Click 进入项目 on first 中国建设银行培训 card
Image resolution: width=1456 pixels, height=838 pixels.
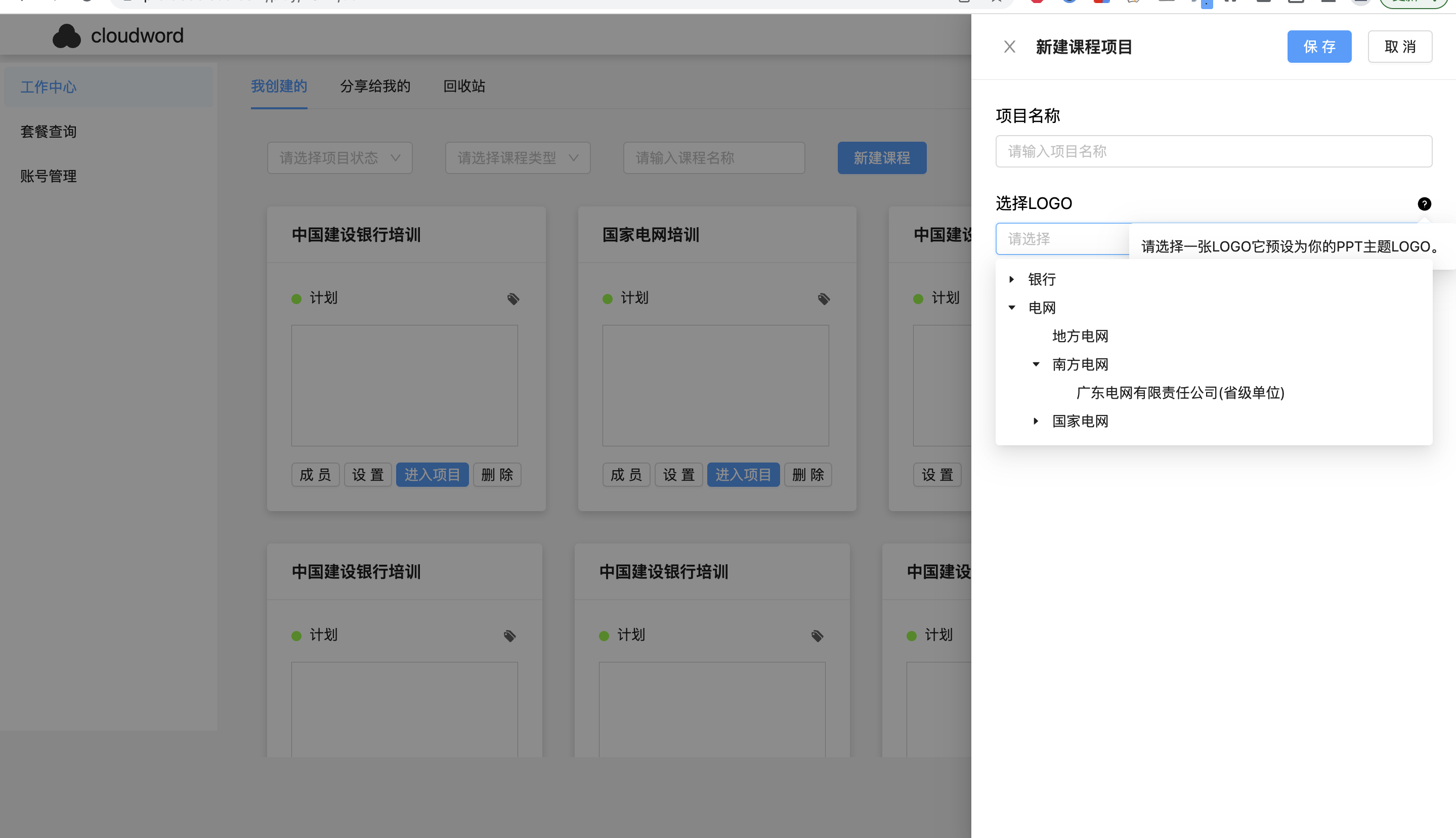[x=432, y=475]
